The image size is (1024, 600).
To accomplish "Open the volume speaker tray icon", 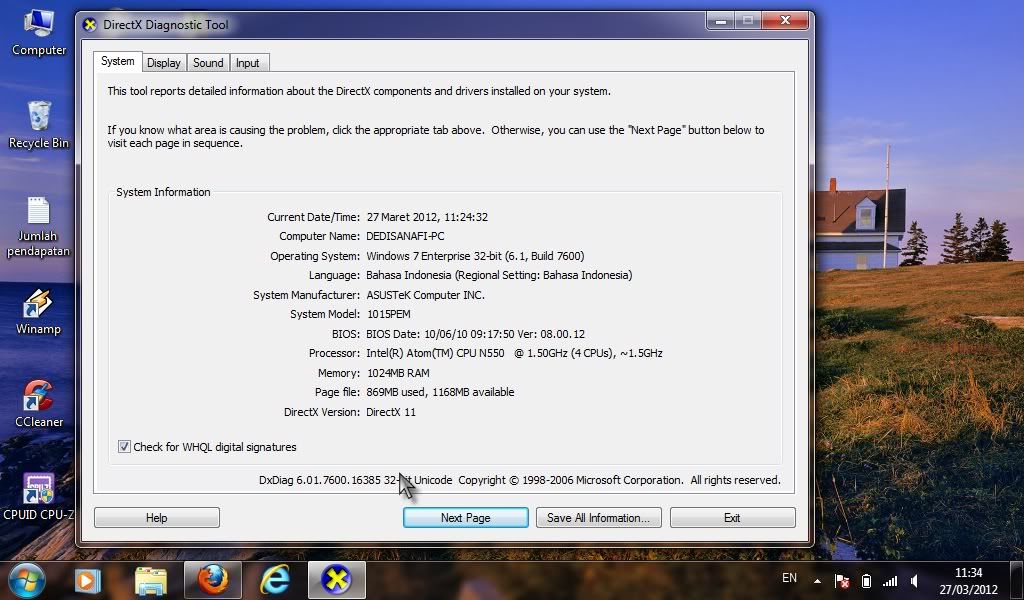I will (x=914, y=580).
